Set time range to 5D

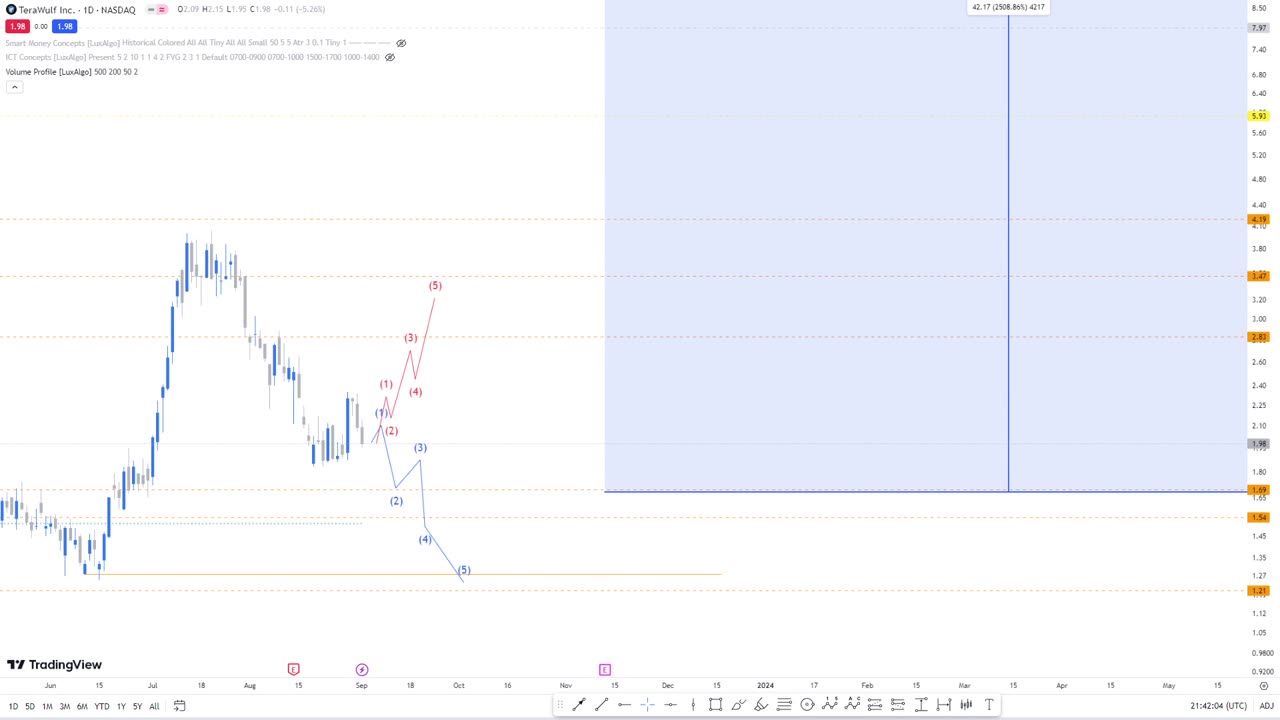coord(29,706)
